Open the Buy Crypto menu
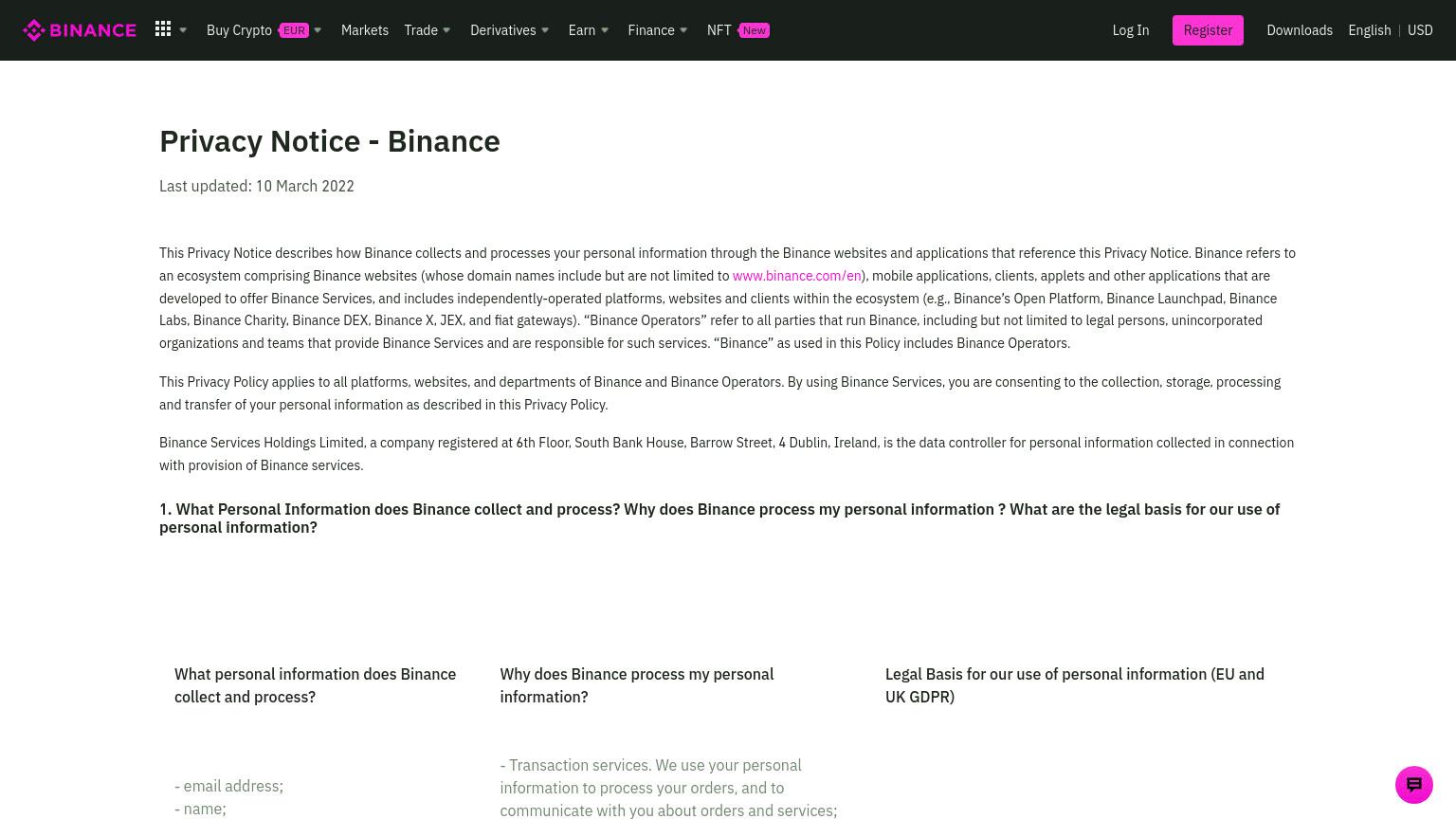1456x819 pixels. click(239, 30)
